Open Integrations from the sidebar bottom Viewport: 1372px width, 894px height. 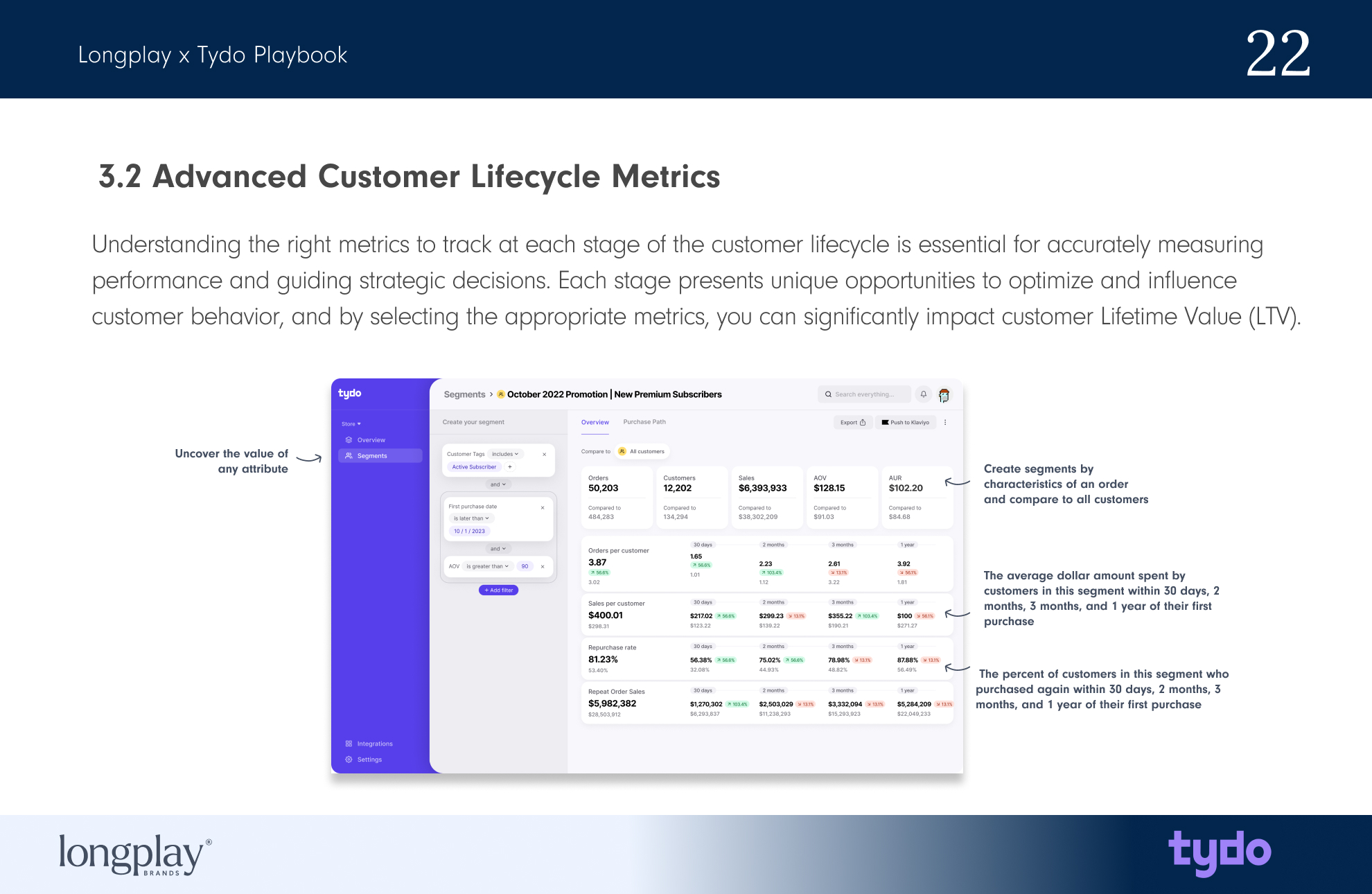(369, 744)
